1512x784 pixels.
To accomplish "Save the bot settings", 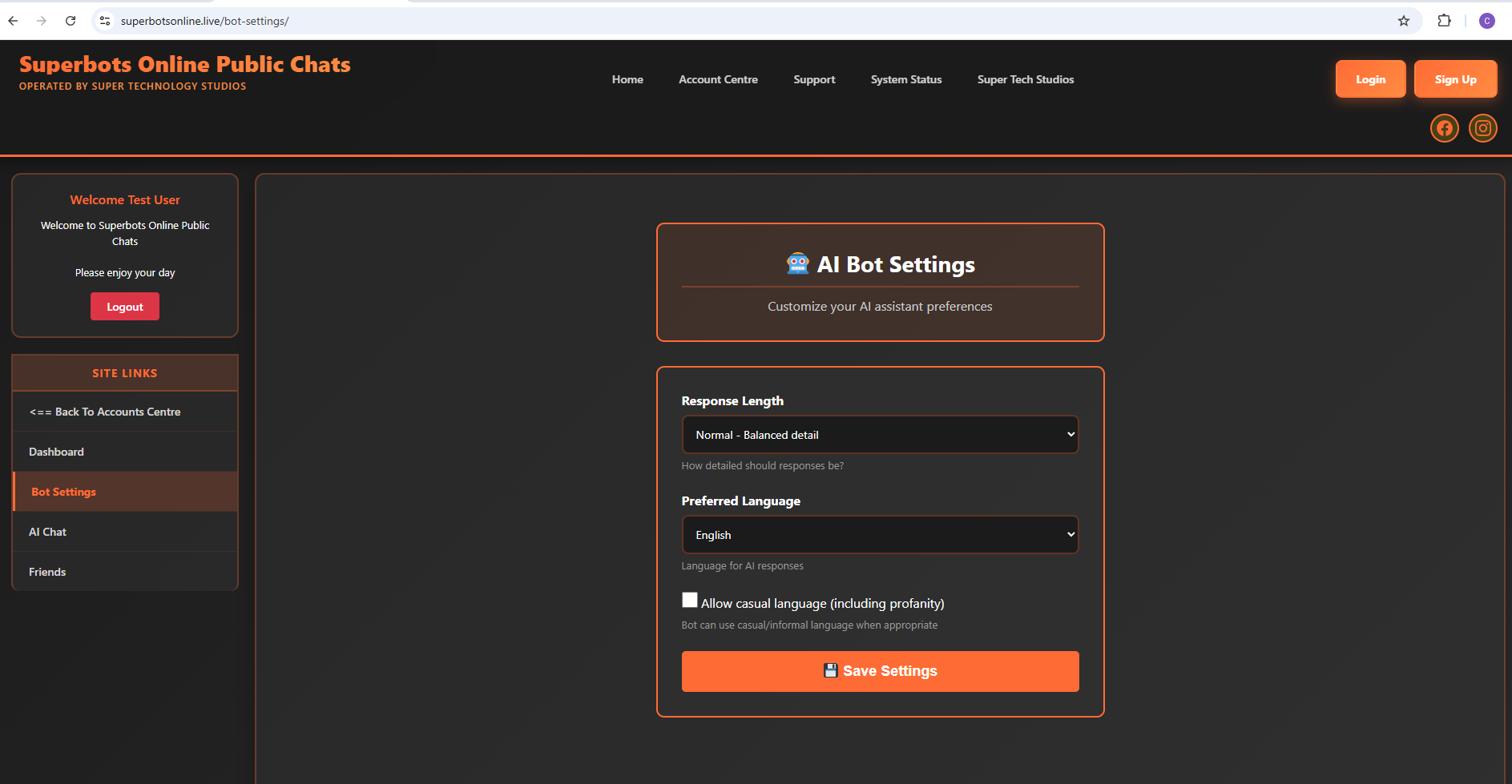I will [880, 671].
